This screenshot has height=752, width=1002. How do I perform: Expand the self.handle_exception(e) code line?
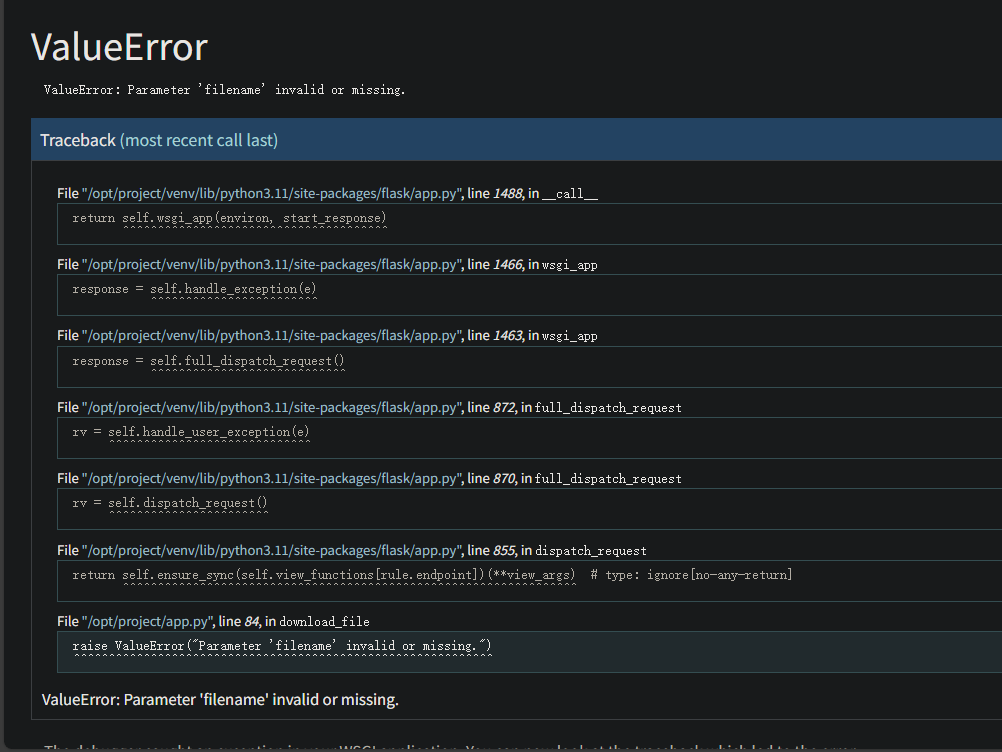(194, 289)
